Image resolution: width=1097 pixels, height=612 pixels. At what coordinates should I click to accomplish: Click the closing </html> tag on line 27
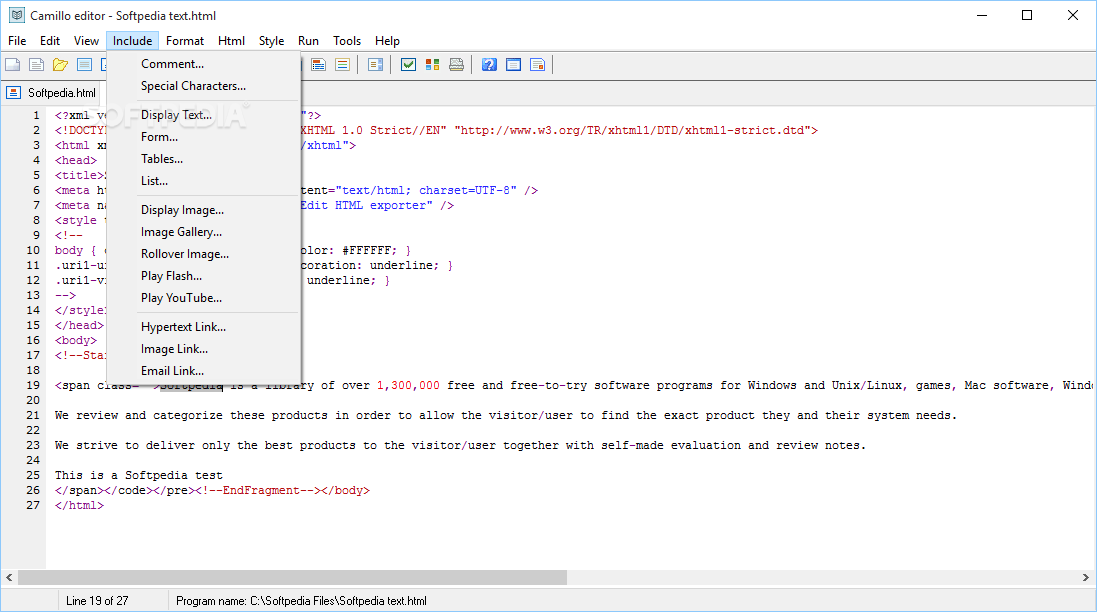(x=79, y=506)
